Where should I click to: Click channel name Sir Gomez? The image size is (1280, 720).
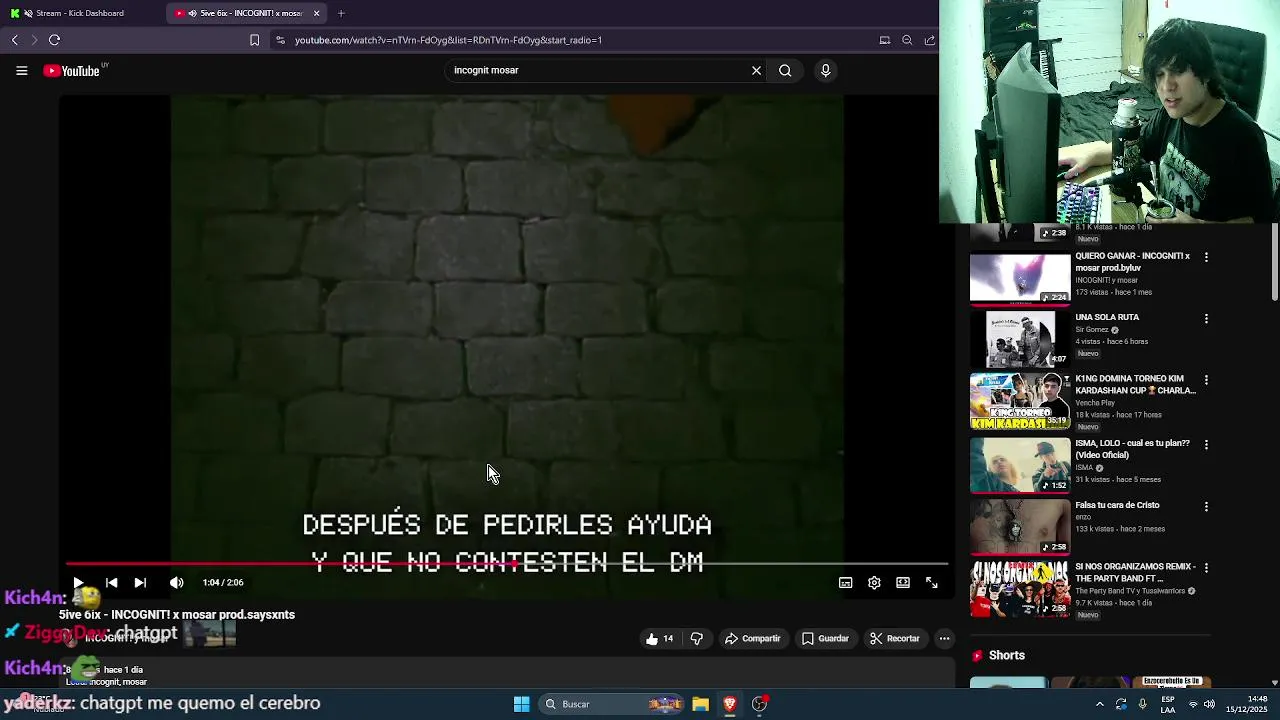tap(1092, 330)
